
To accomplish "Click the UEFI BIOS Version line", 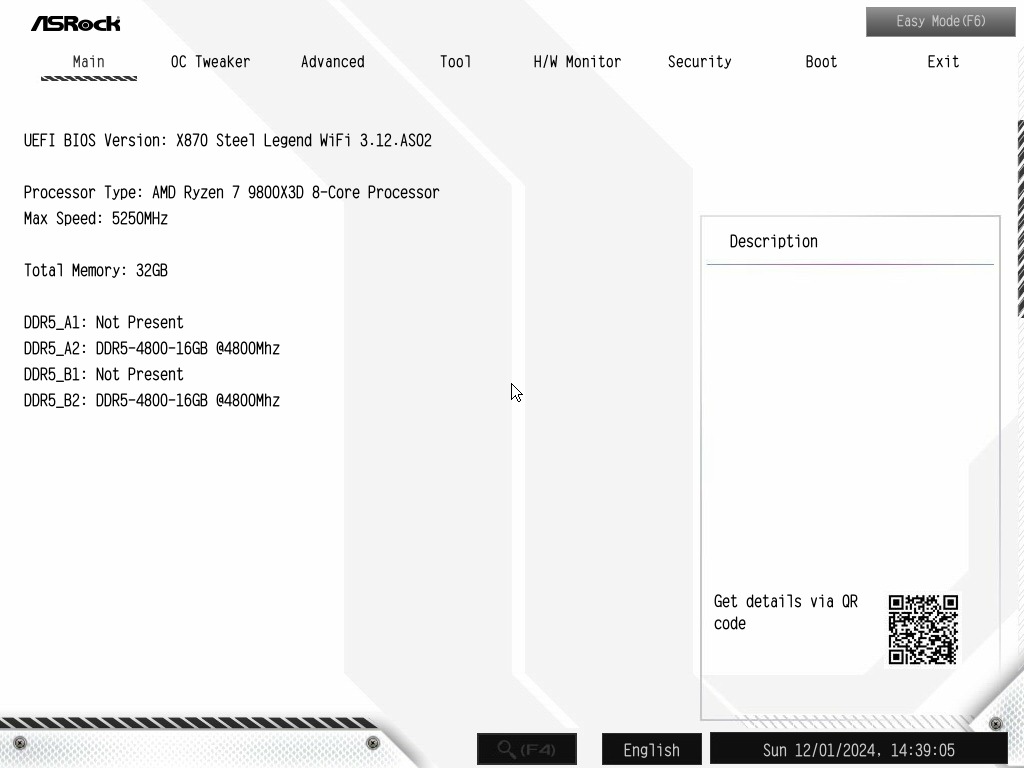I will (228, 140).
